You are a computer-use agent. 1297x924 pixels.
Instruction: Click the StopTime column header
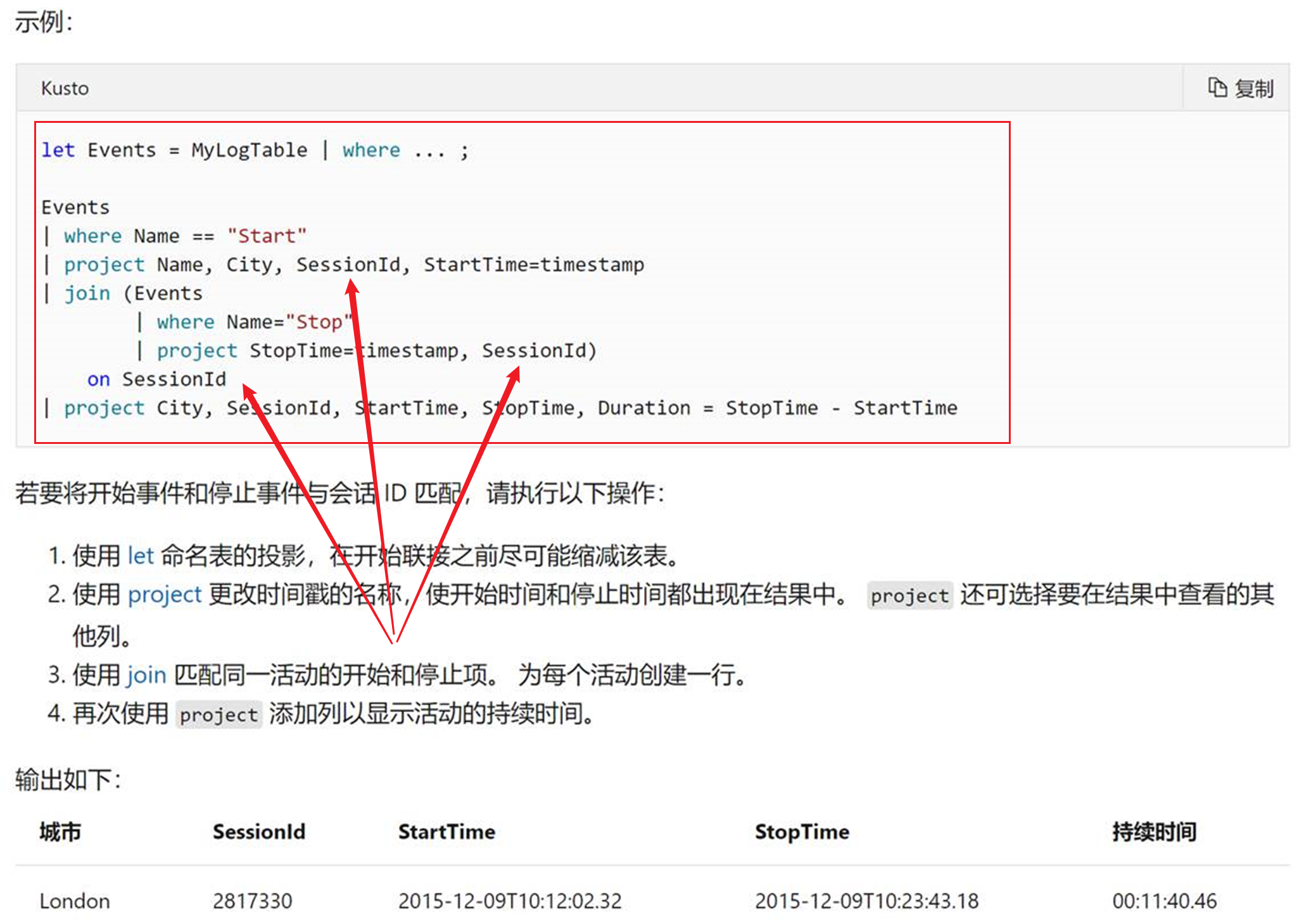pos(801,832)
